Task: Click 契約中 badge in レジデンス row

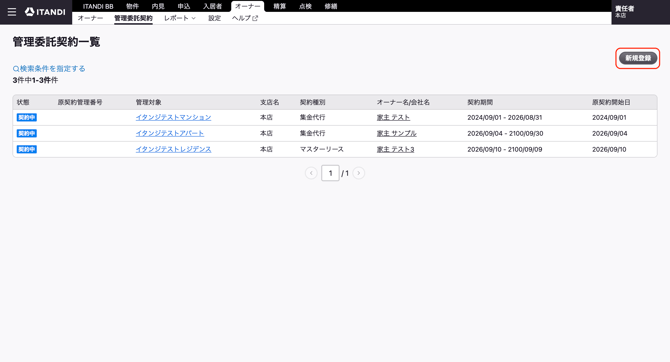Action: tap(26, 149)
